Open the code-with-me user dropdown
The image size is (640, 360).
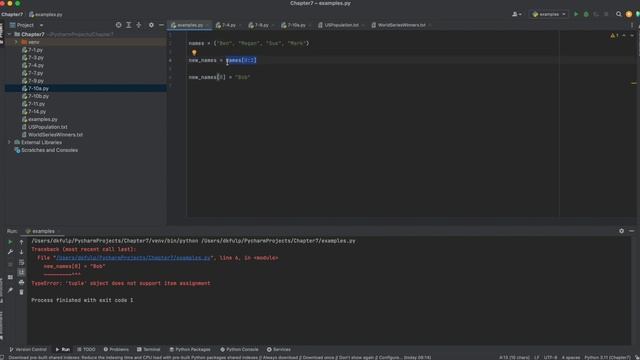pos(516,14)
